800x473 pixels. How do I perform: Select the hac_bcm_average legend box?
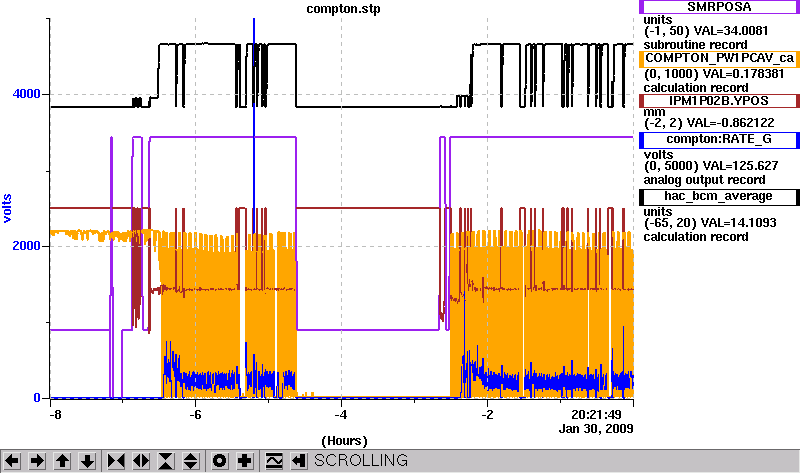pyautogui.click(x=719, y=196)
